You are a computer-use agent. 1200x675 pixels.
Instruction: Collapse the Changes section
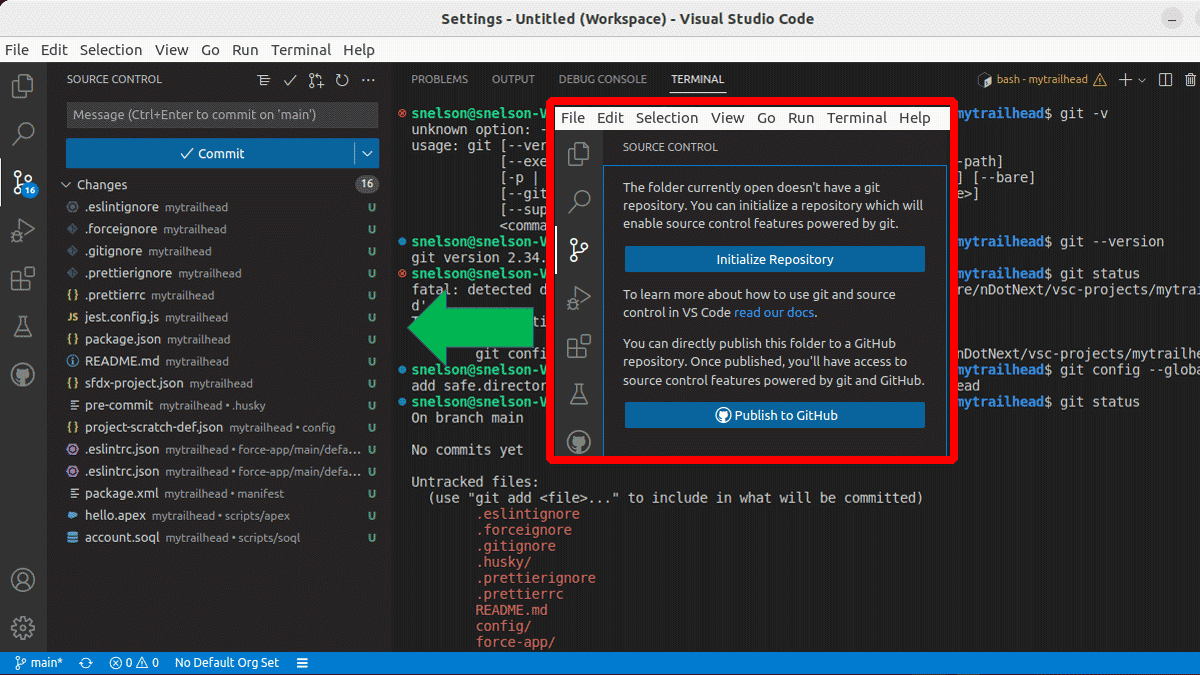67,185
